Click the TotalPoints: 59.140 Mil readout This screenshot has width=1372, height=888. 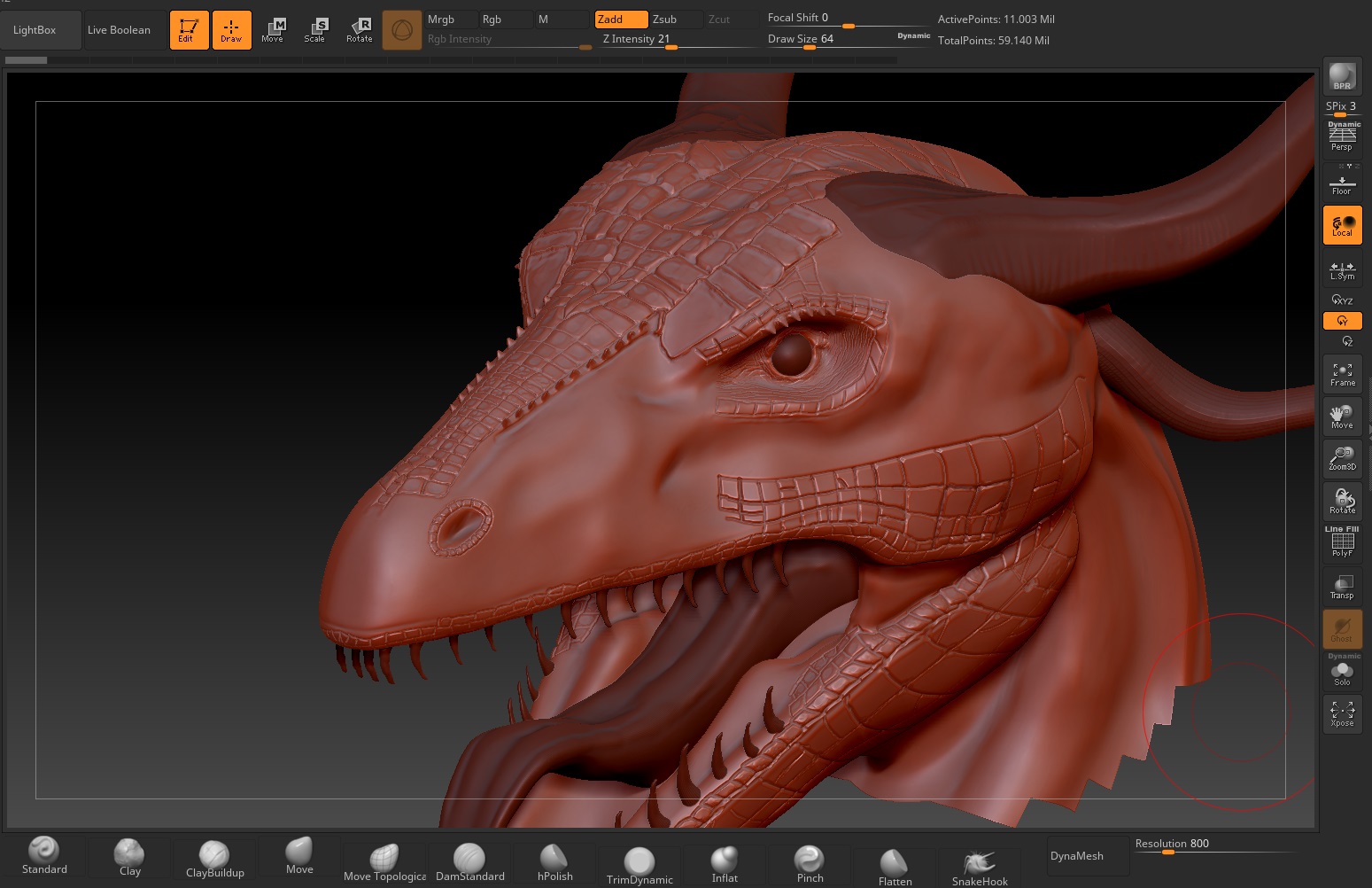993,41
